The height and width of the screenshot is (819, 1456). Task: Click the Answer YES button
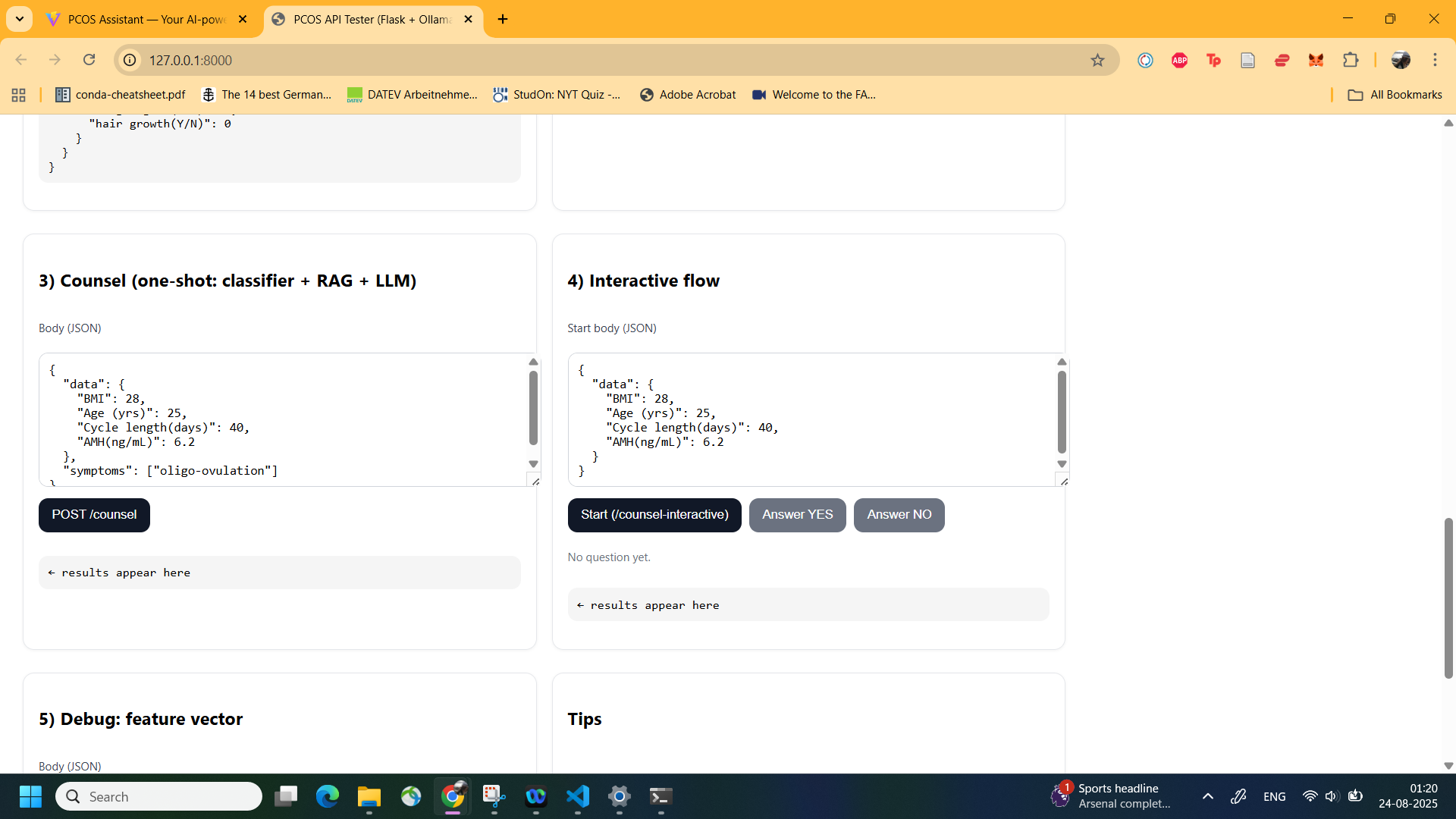pyautogui.click(x=797, y=515)
